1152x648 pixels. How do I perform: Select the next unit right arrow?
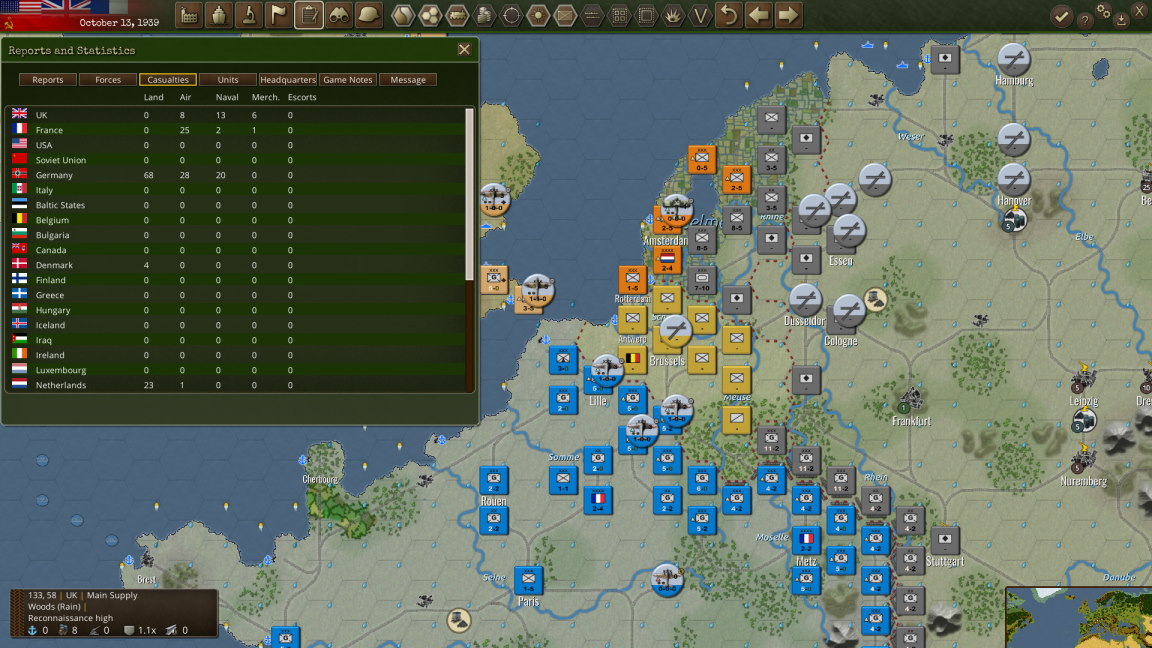tap(788, 15)
